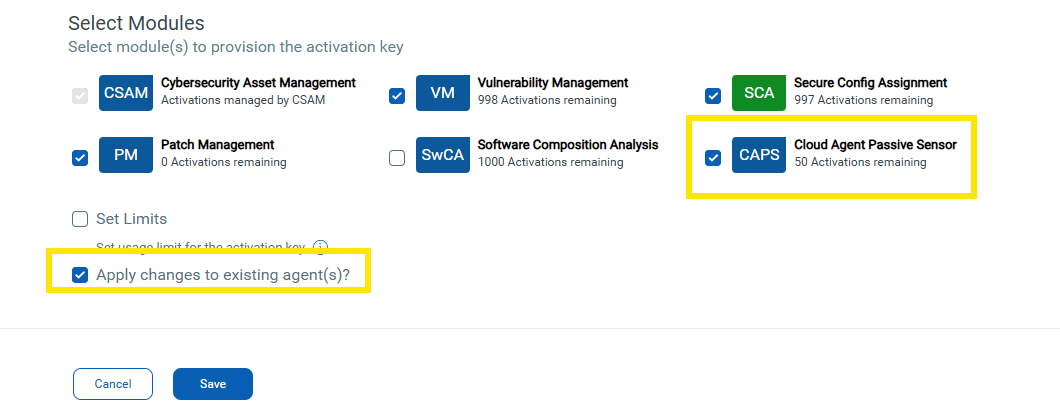Tick the Set Limits checkbox
This screenshot has height=415, width=1060.
click(x=80, y=219)
